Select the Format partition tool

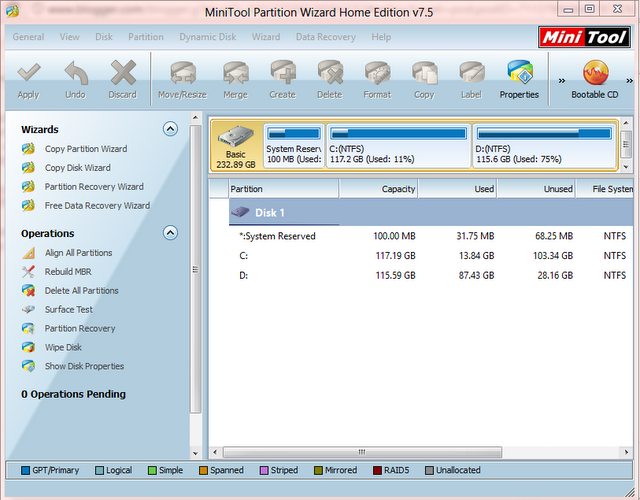click(x=378, y=80)
